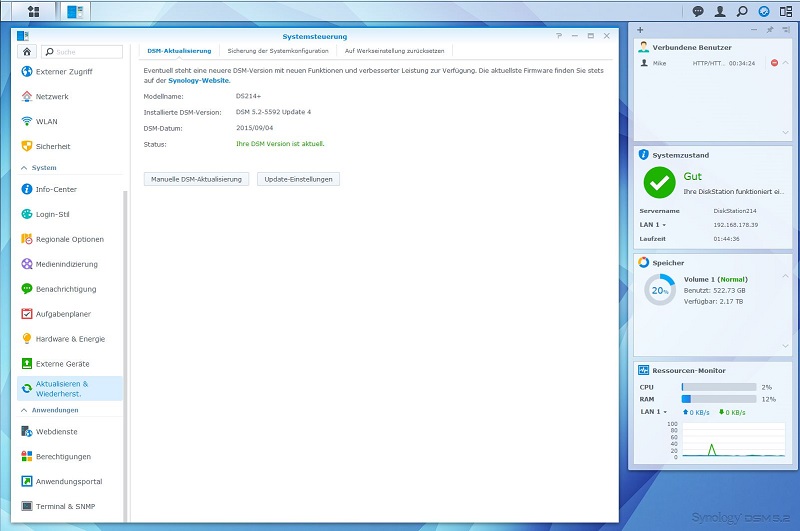Open the Synology-Website link

tap(199, 81)
